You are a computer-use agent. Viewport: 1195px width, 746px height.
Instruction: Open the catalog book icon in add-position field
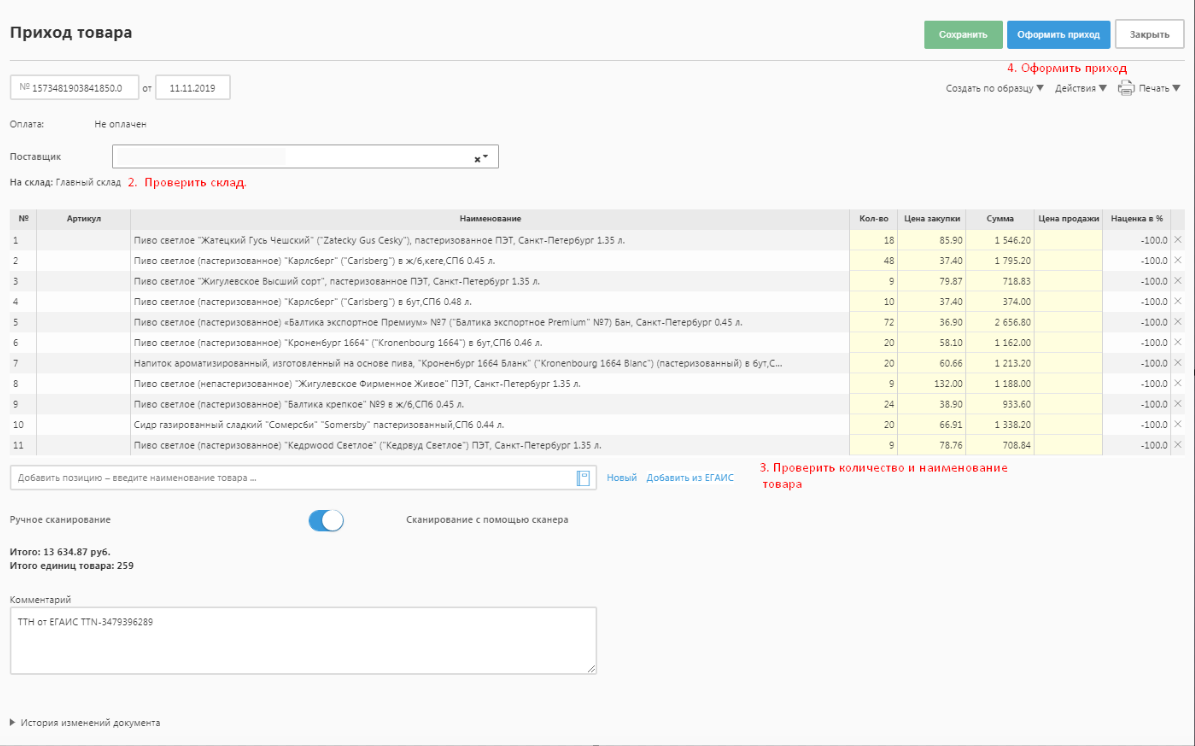tap(583, 478)
